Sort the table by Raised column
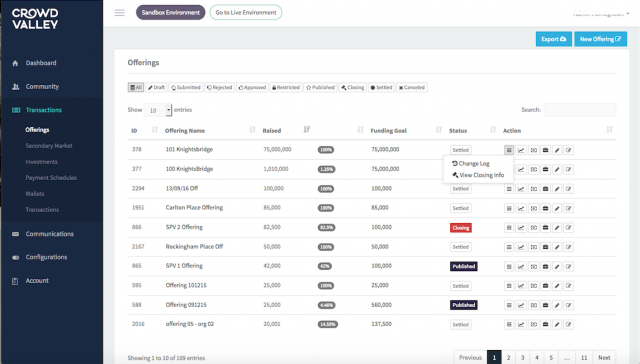The width and height of the screenshot is (640, 364). [286, 131]
